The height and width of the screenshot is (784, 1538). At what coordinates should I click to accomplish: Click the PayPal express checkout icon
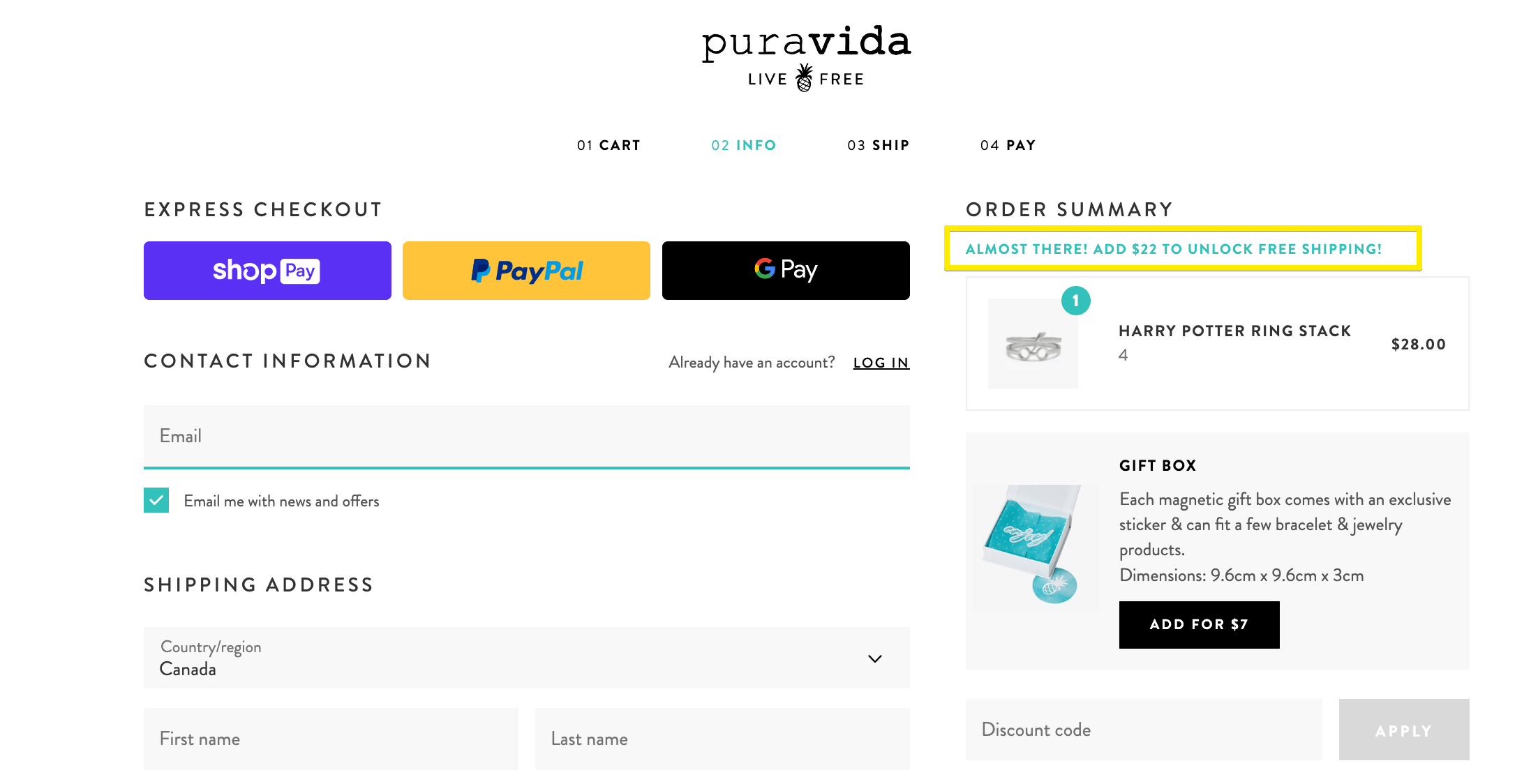526,270
